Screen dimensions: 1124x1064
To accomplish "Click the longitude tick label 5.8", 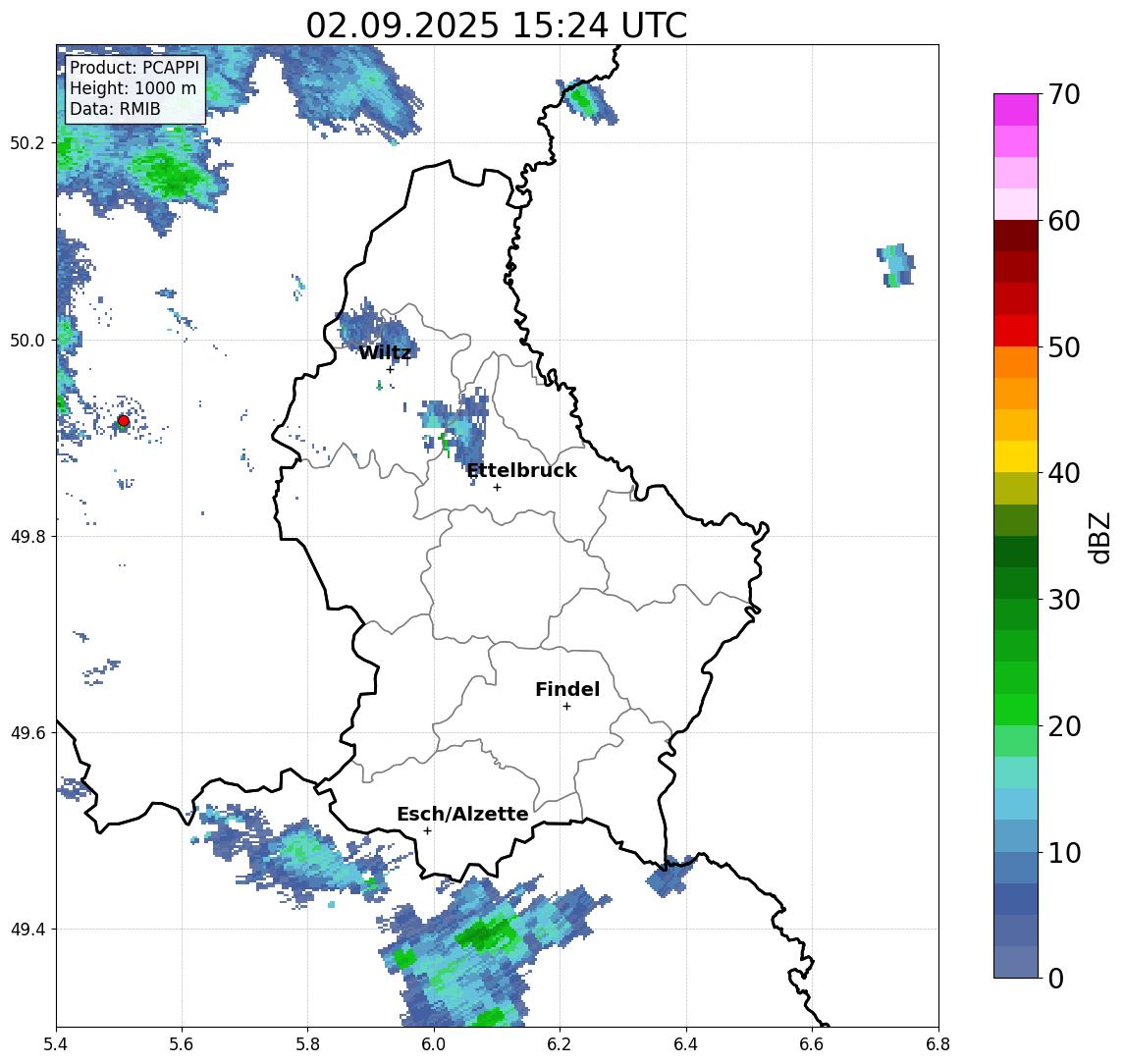I will coord(307,1043).
